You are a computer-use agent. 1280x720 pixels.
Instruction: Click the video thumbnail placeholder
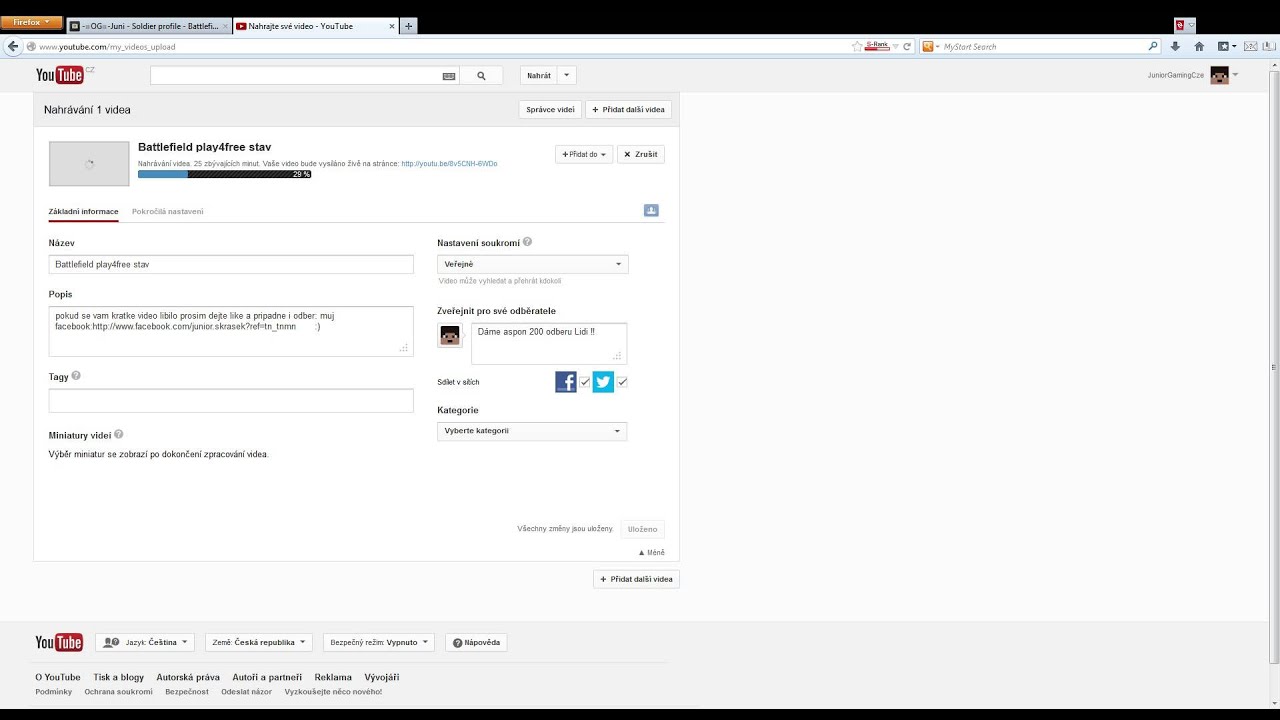click(89, 164)
